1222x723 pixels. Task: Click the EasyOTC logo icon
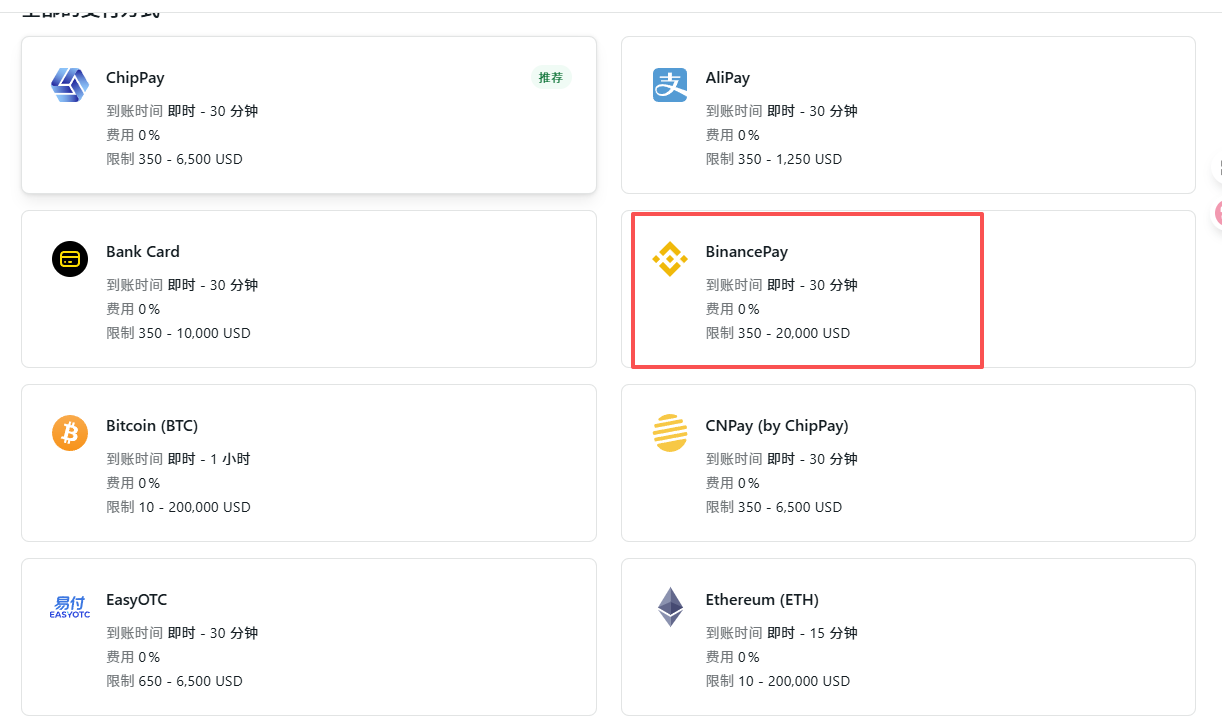pyautogui.click(x=70, y=606)
